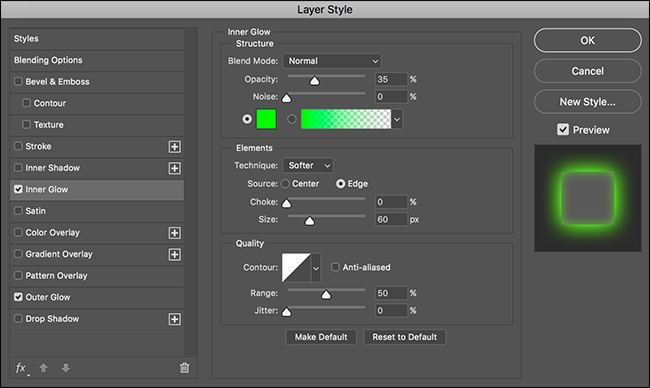Click the Choke value field
Image resolution: width=650 pixels, height=388 pixels.
(391, 202)
